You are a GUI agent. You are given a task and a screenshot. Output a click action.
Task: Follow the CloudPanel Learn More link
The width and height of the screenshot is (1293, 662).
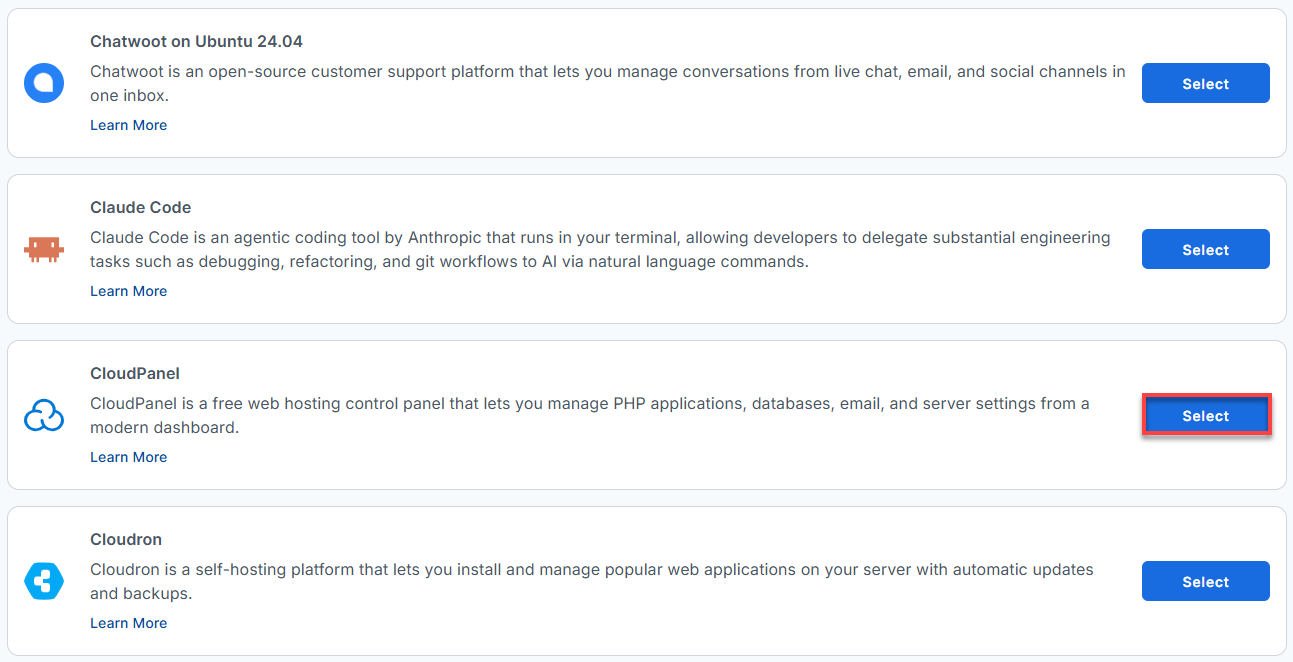click(128, 457)
